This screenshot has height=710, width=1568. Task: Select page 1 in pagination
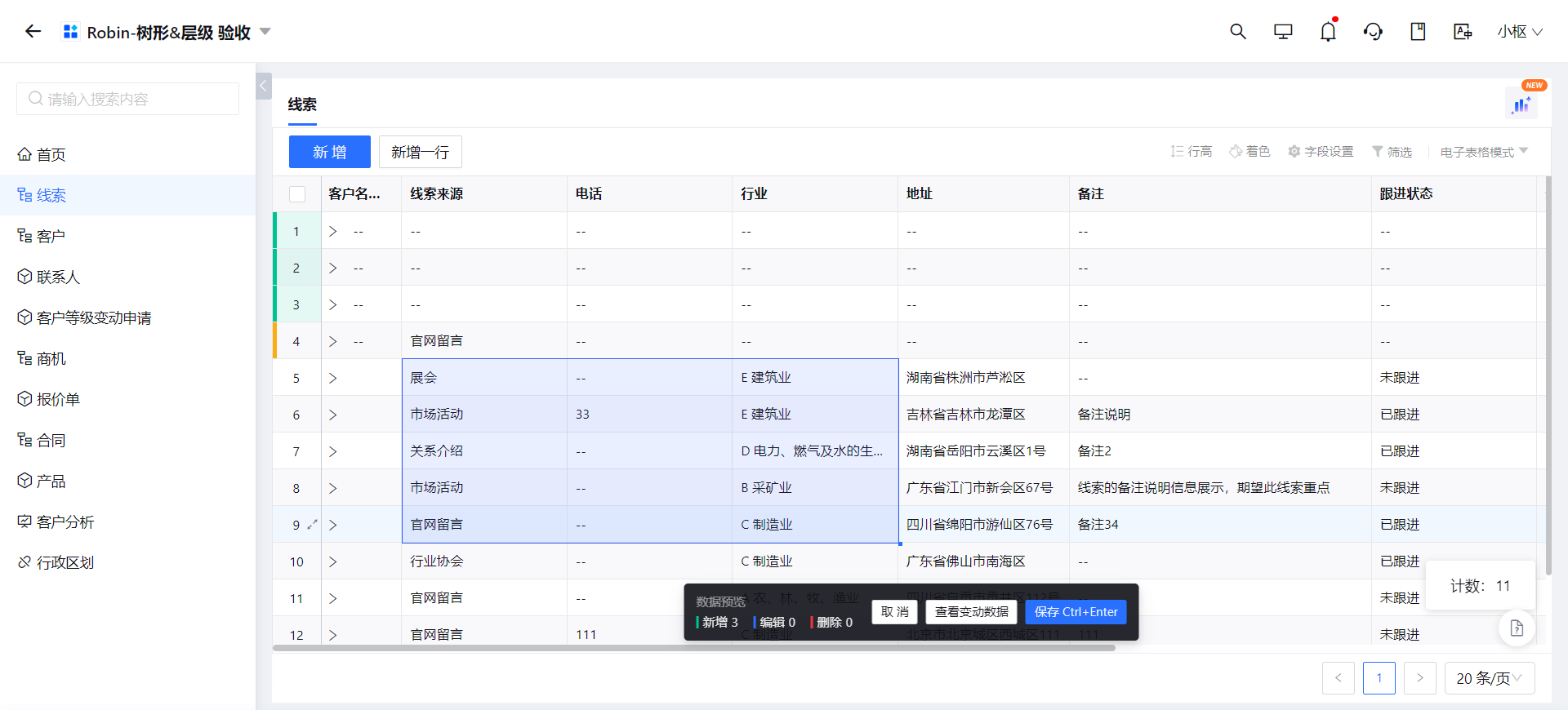1379,678
